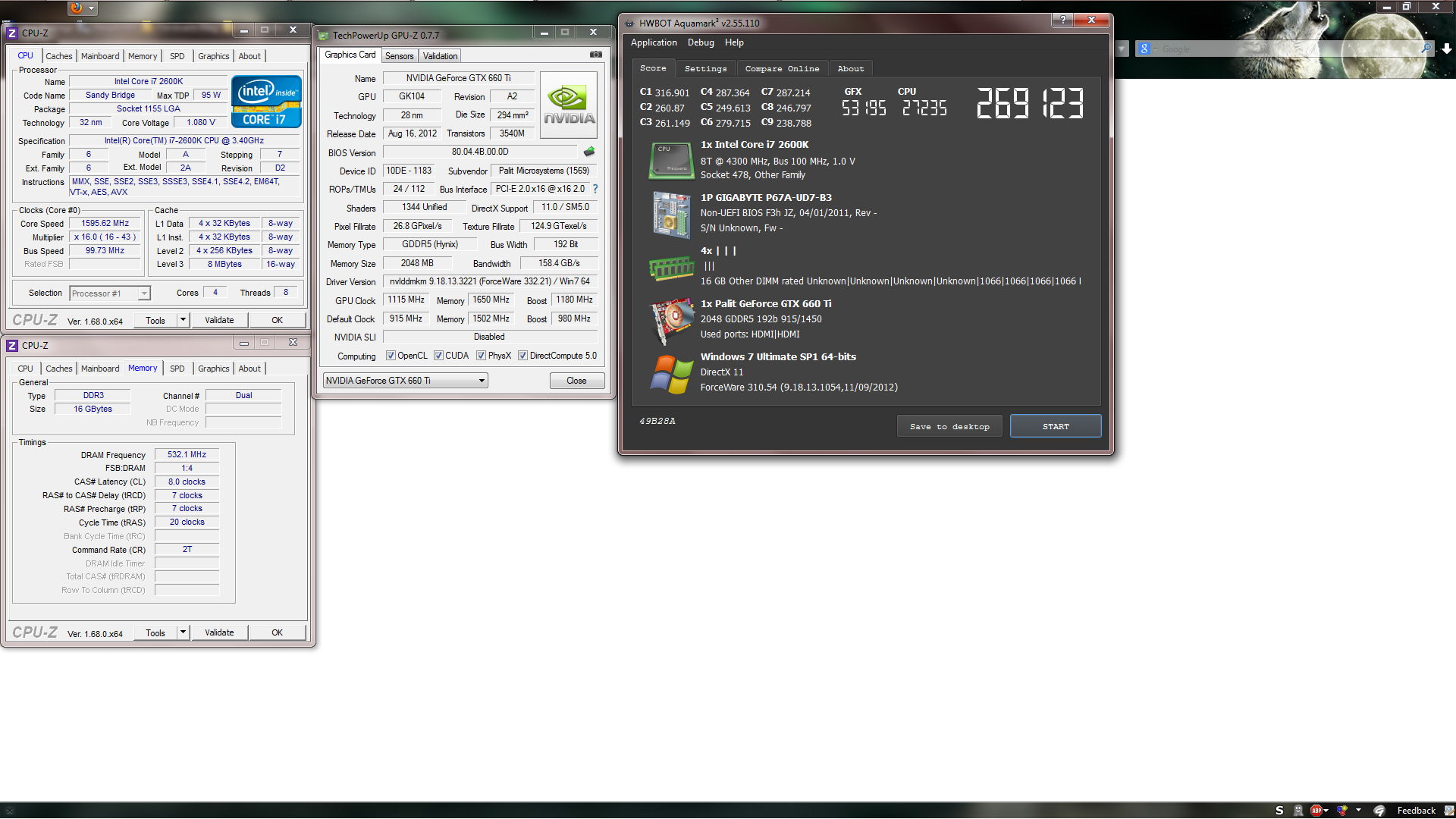Viewport: 1456px width, 819px height.
Task: Click the Google search magnifier icon
Action: tap(1426, 49)
